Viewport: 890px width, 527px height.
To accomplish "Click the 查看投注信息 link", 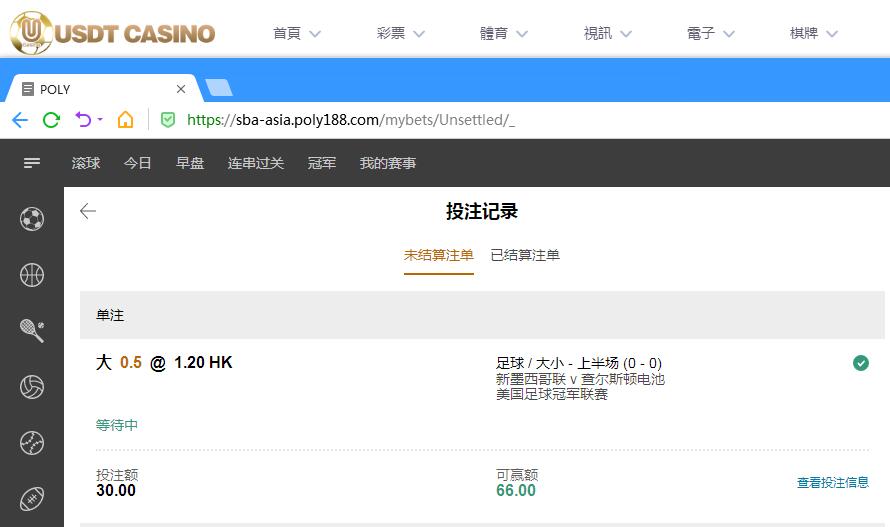I will click(832, 483).
